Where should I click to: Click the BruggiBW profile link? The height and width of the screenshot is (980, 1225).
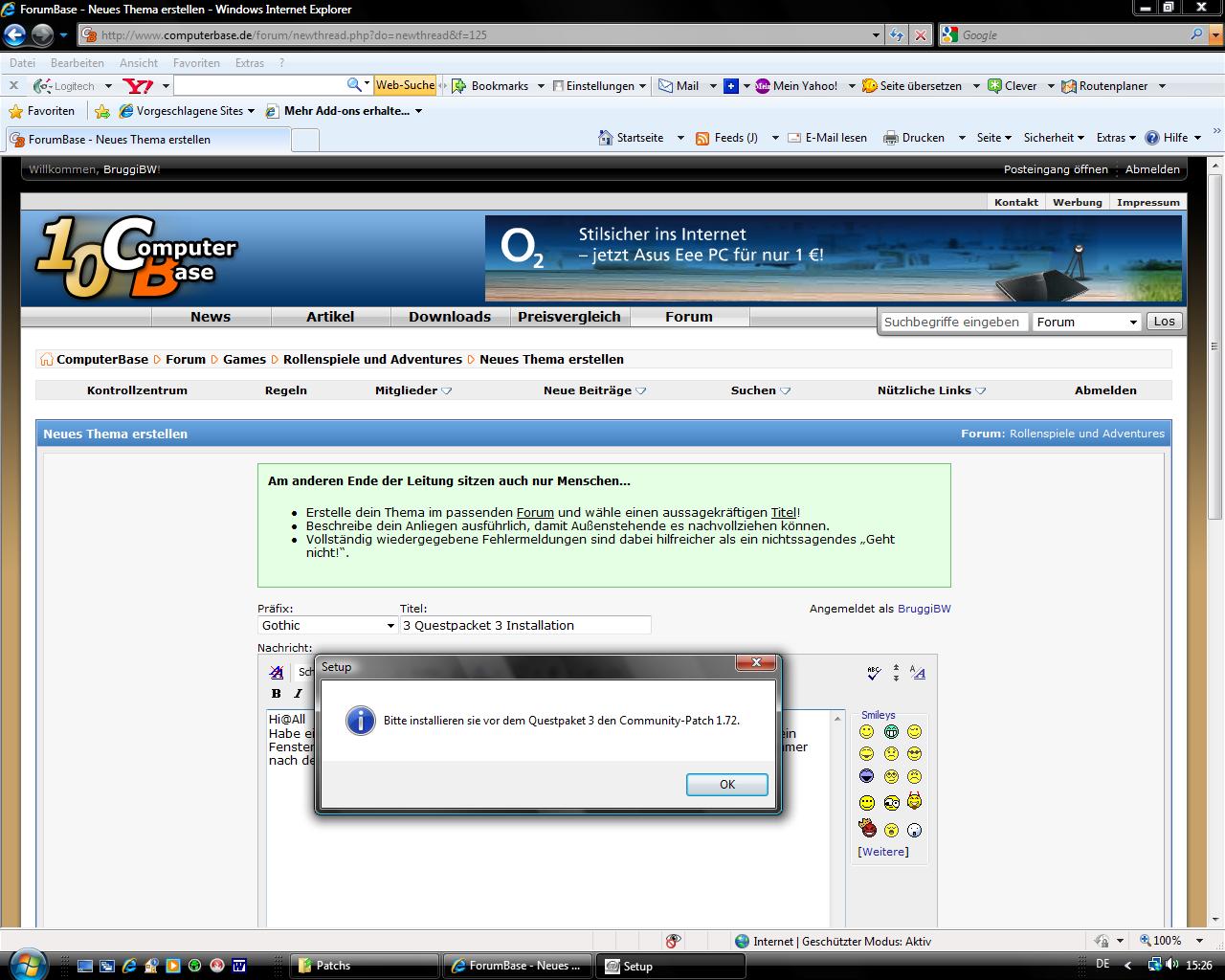tap(924, 609)
